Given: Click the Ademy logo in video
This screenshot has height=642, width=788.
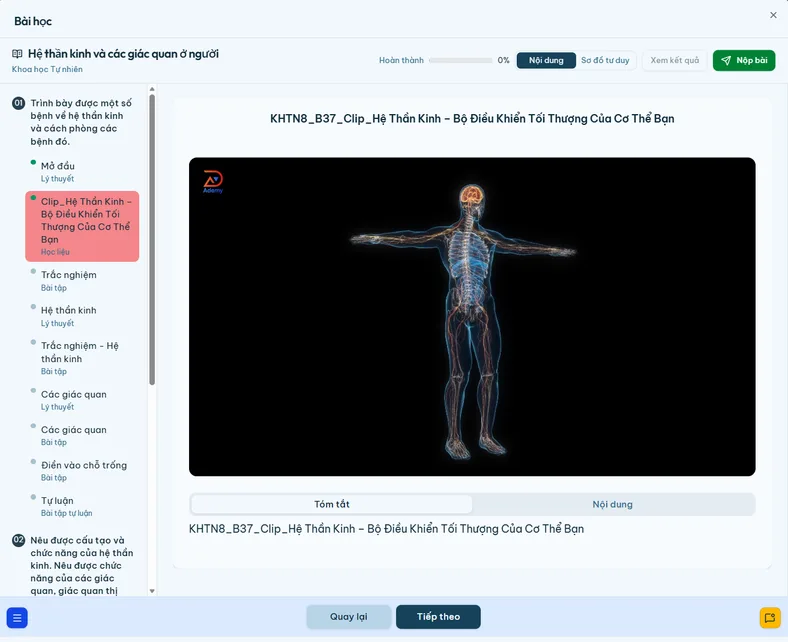Looking at the screenshot, I should (x=213, y=181).
